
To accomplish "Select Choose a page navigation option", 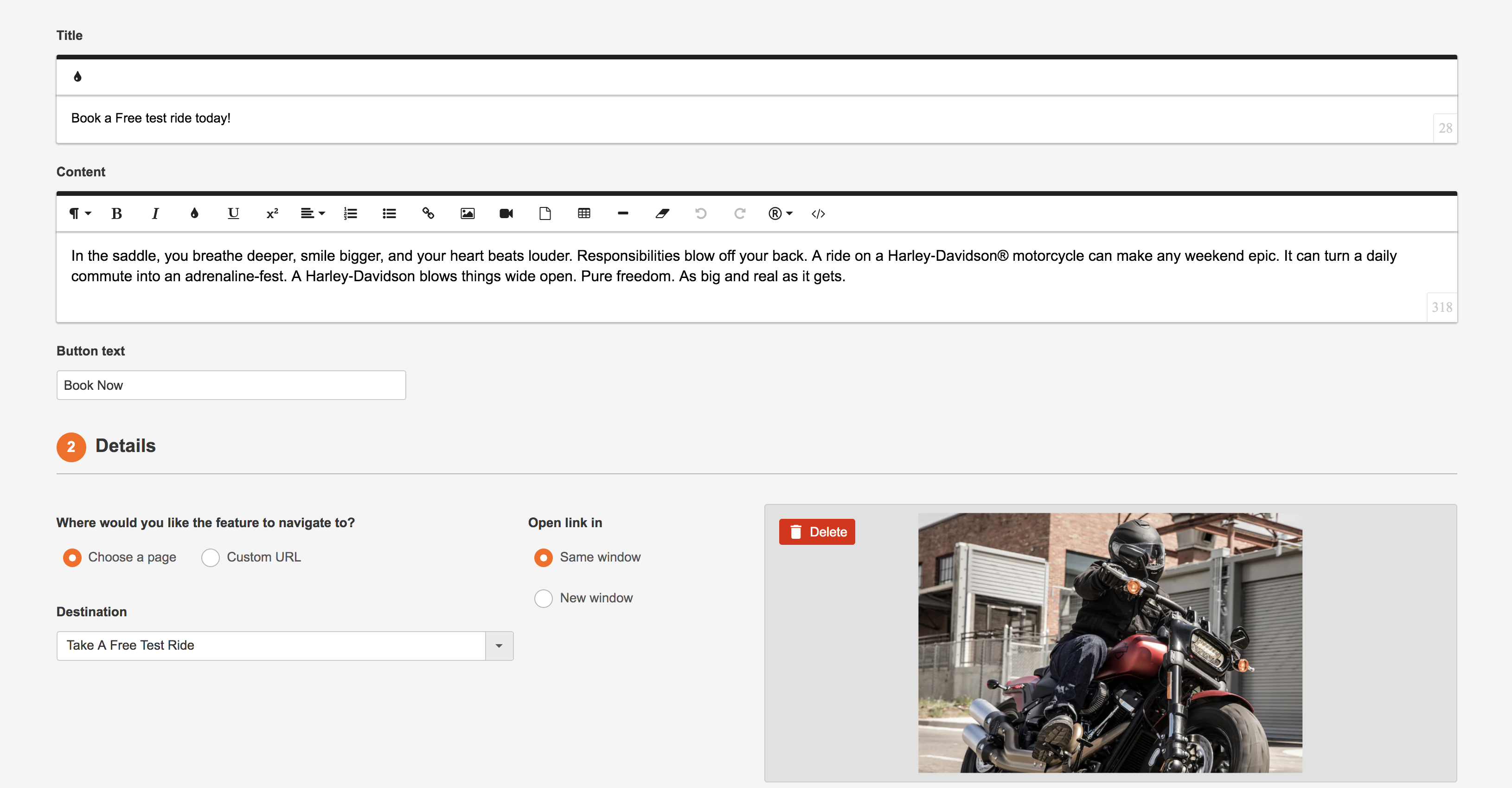I will 72,557.
